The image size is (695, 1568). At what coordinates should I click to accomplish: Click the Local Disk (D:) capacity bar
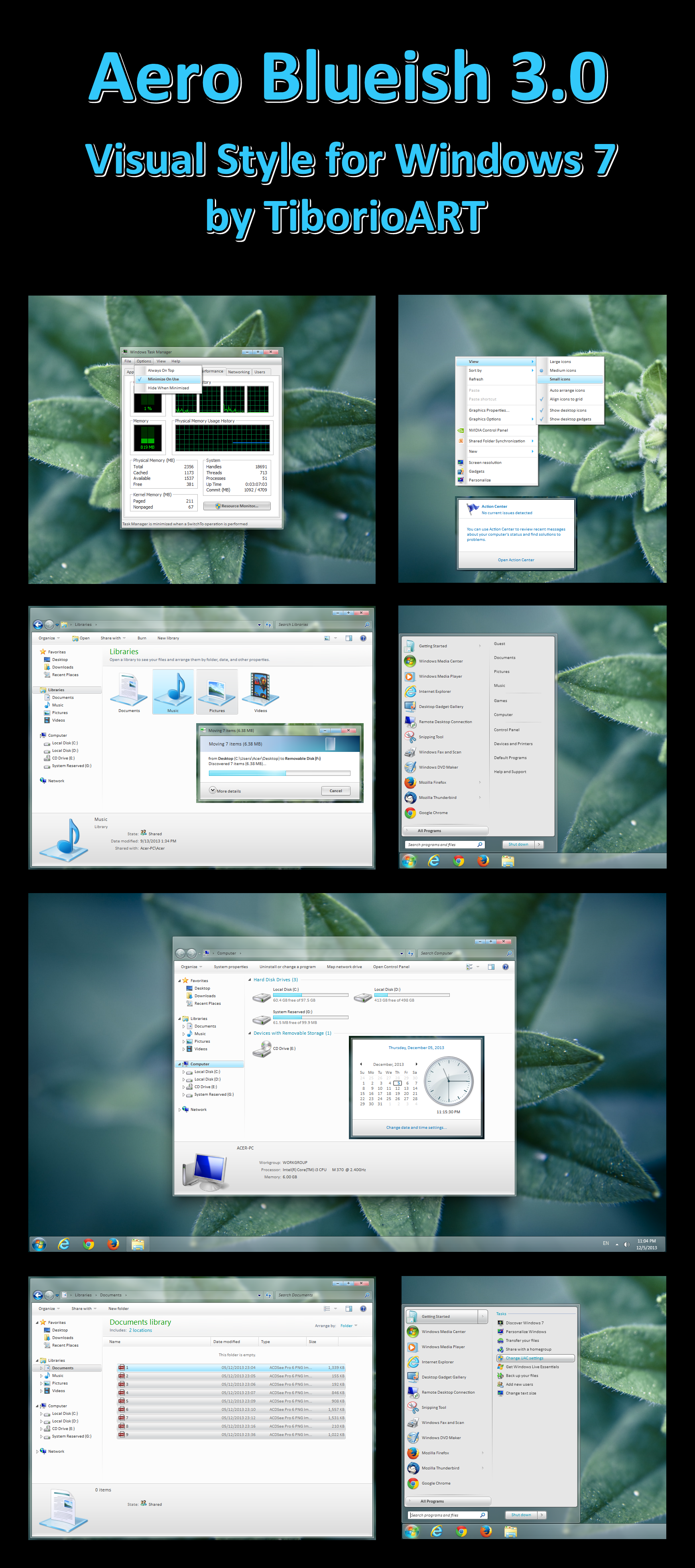(x=412, y=994)
